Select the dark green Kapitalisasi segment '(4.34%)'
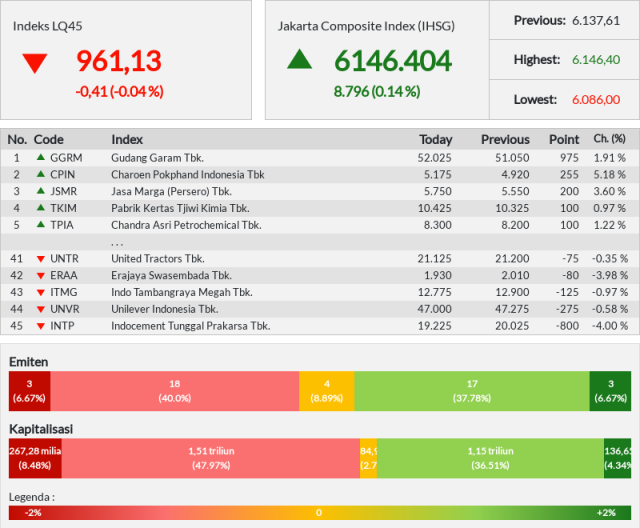Viewport: 640px width, 528px height. 618,458
